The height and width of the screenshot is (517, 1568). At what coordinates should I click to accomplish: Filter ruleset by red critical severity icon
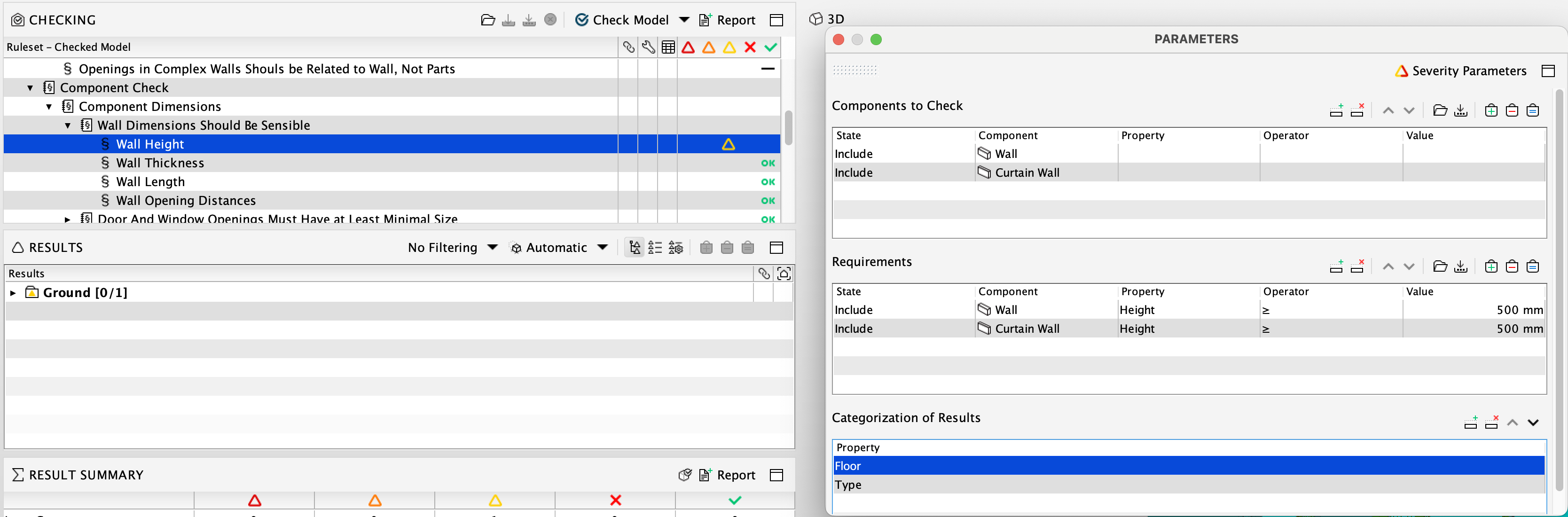[688, 47]
